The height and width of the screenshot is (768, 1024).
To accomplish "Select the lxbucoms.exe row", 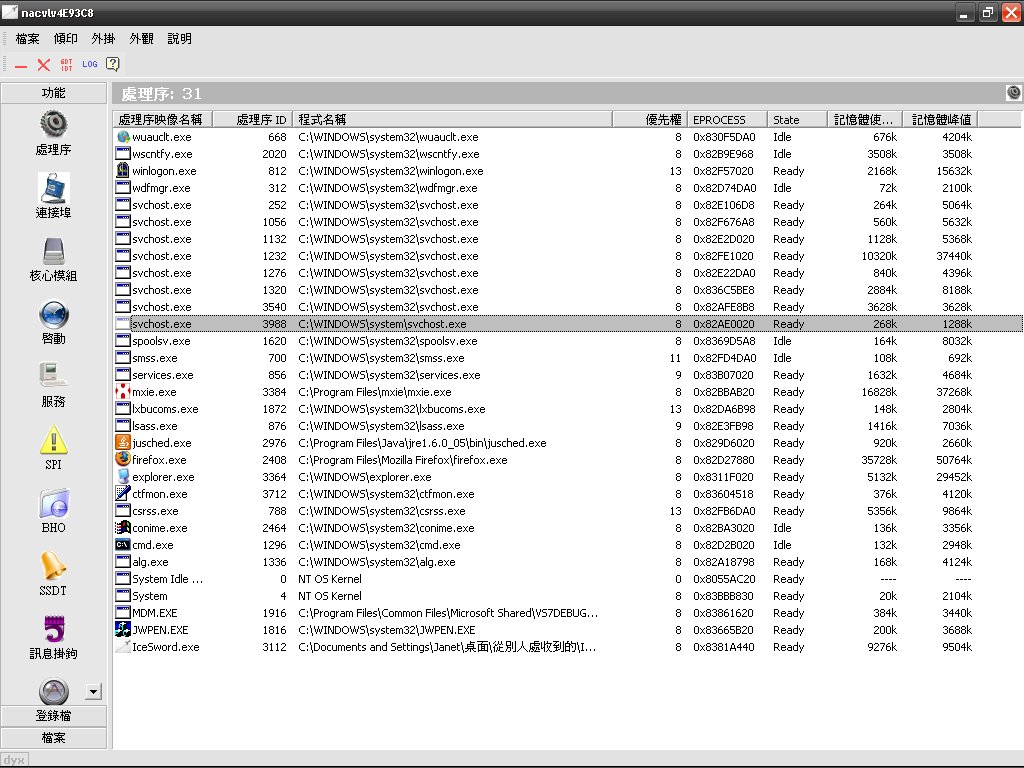I will point(567,409).
